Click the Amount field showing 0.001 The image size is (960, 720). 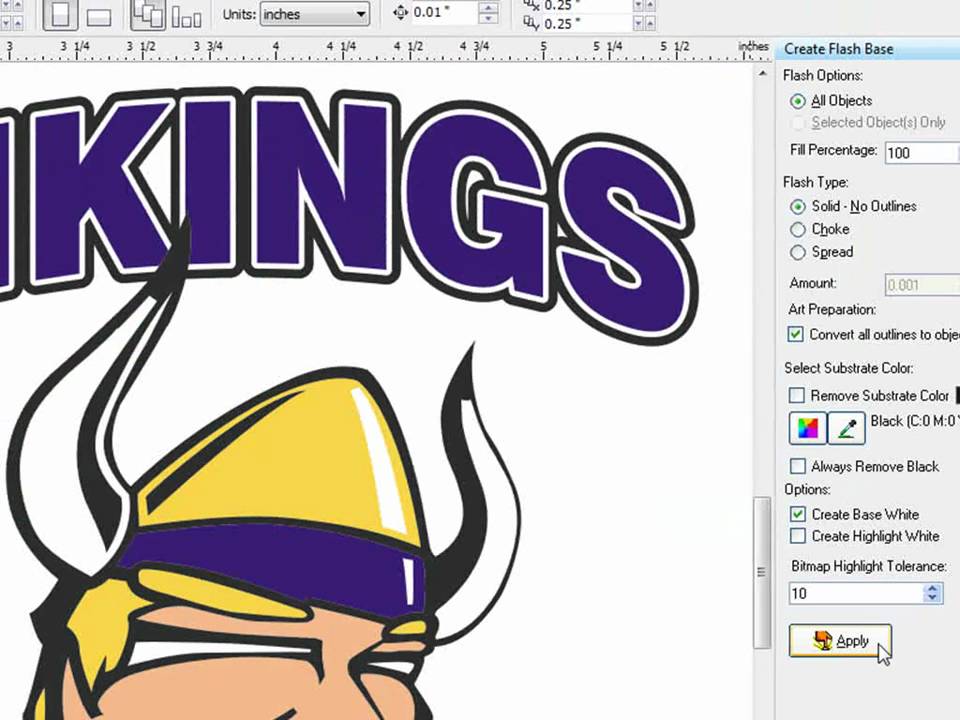pyautogui.click(x=922, y=285)
